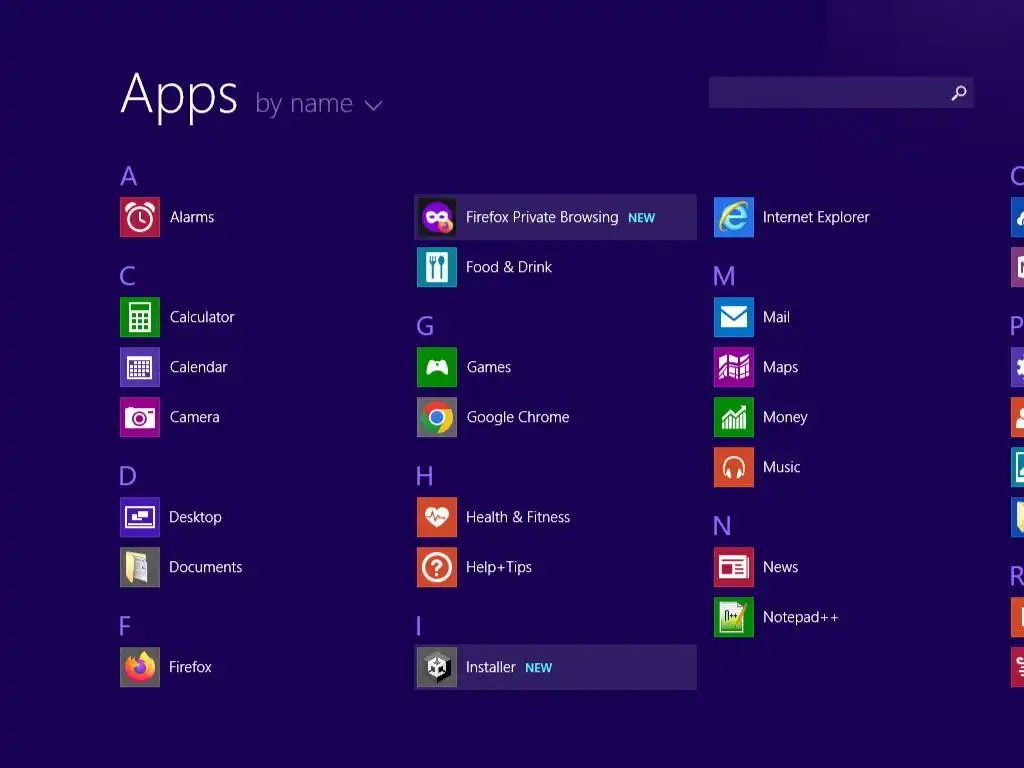Open the News app icon
Viewport: 1024px width, 768px height.
click(x=734, y=567)
